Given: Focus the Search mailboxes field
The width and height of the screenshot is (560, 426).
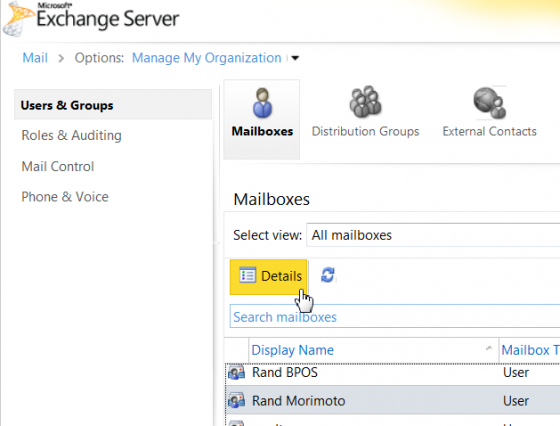Looking at the screenshot, I should point(395,317).
